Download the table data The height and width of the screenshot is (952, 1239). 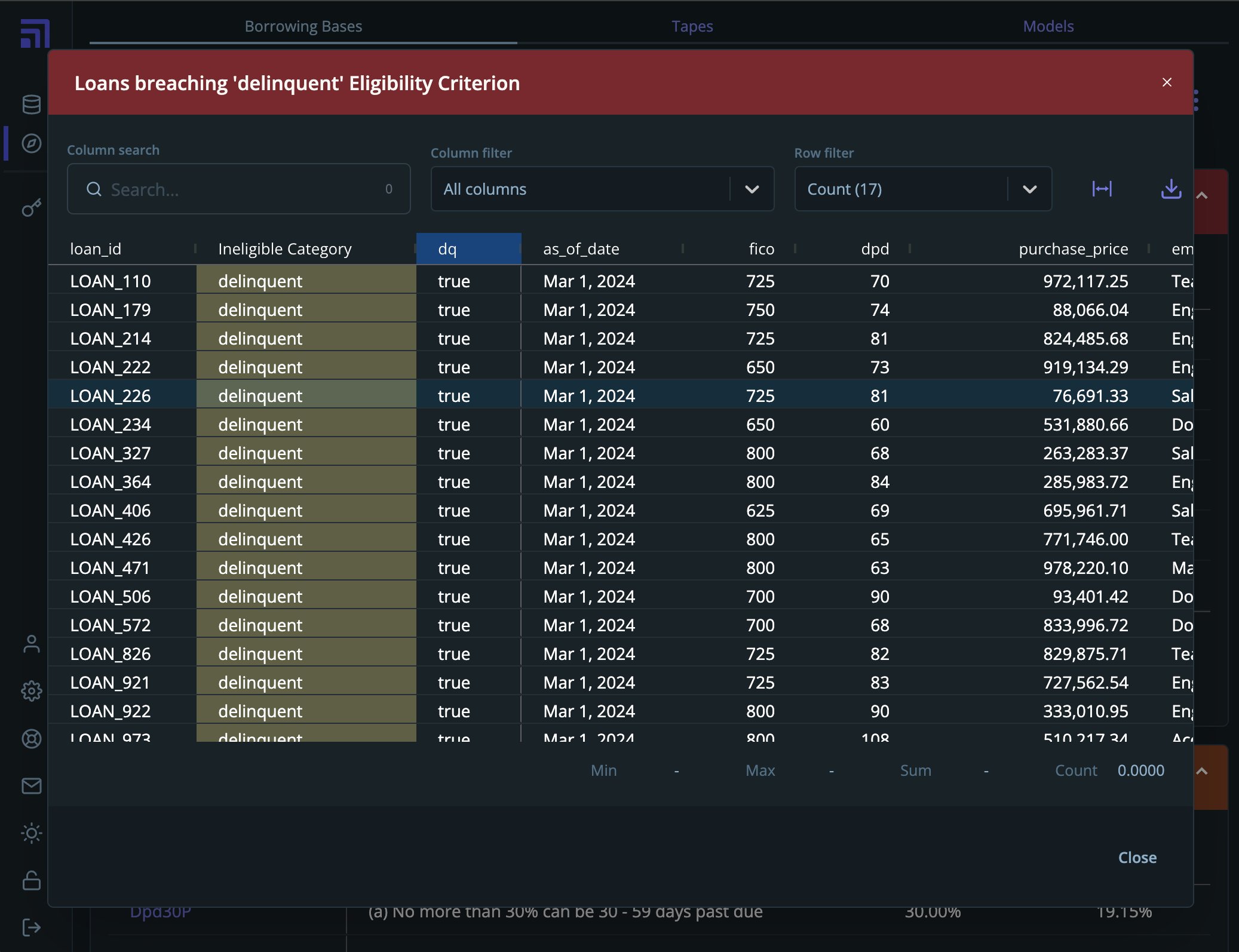(x=1171, y=189)
